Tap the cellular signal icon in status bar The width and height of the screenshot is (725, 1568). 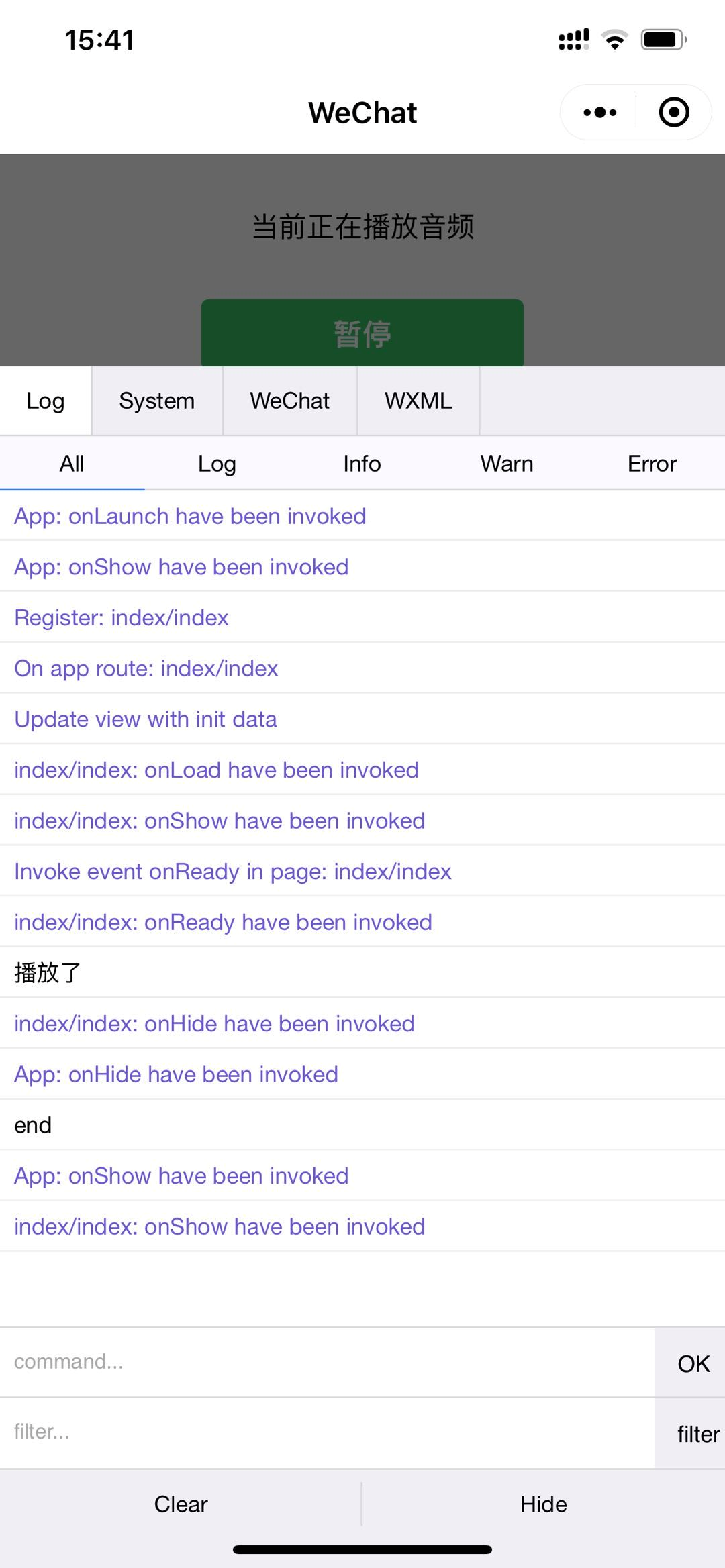(574, 40)
